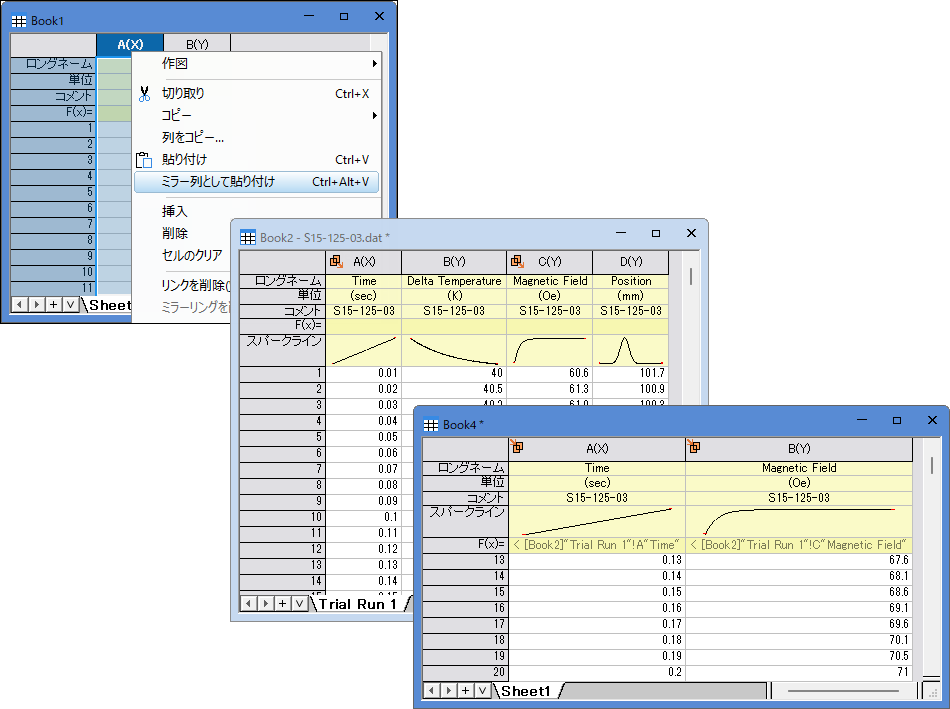
Task: Click the previous sheet arrow in Book2
Action: tap(248, 604)
